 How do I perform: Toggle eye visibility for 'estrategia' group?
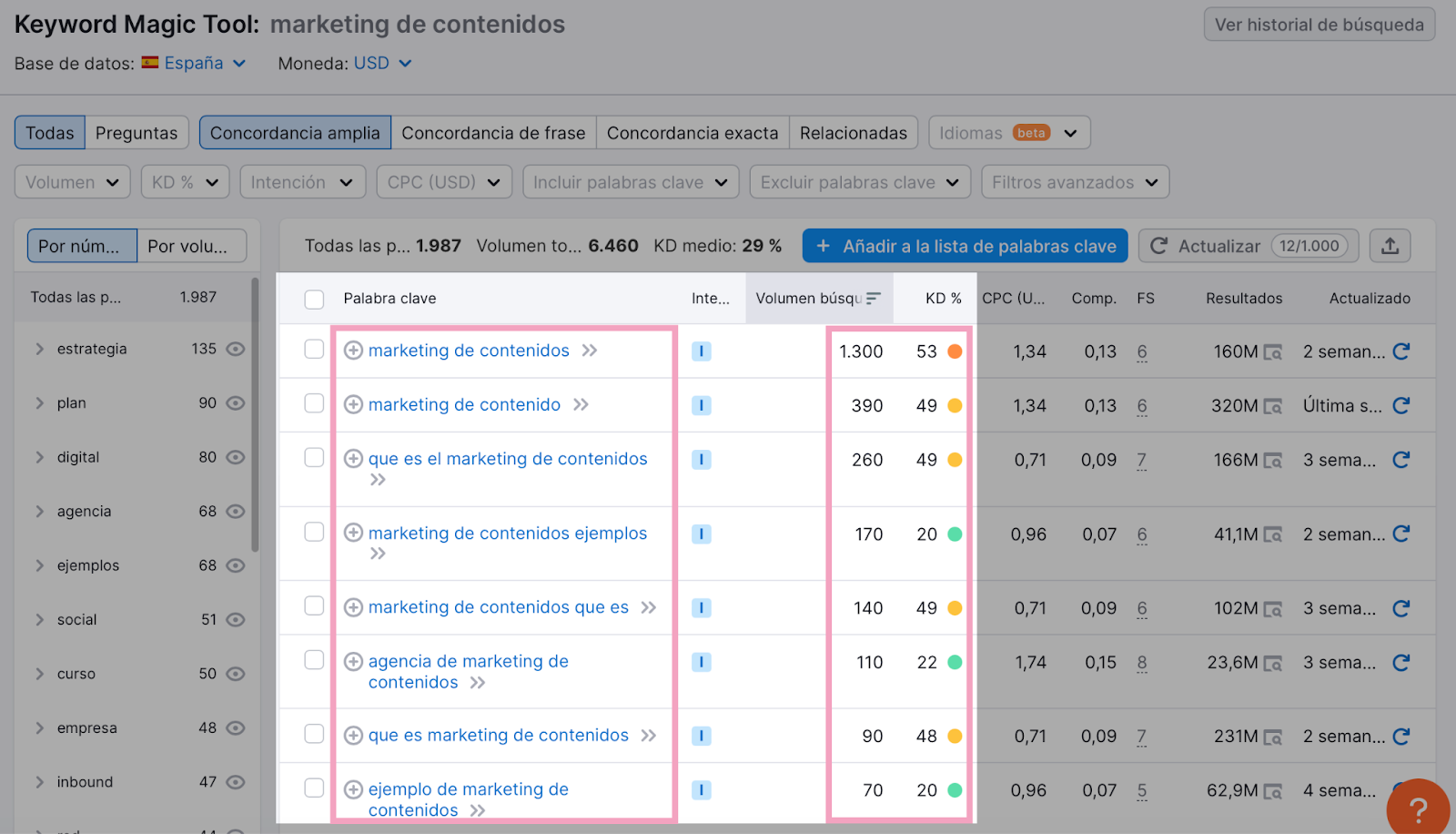pyautogui.click(x=236, y=349)
